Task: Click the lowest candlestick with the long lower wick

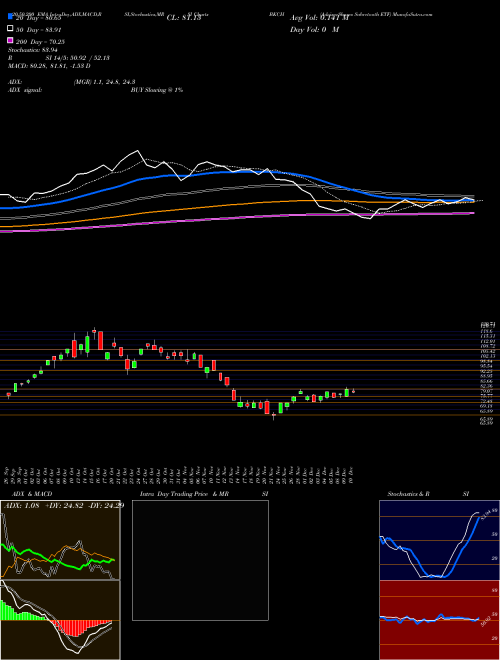Action: coord(274,416)
